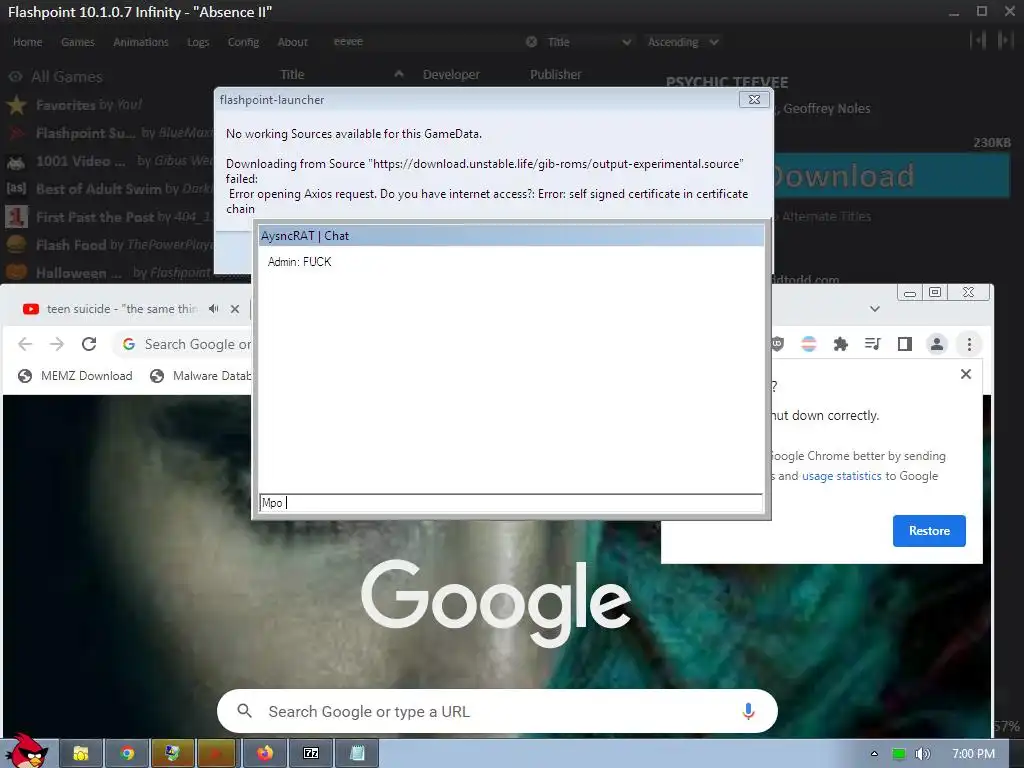This screenshot has height=768, width=1024.
Task: Click the All Games eye icon
Action: point(16,77)
